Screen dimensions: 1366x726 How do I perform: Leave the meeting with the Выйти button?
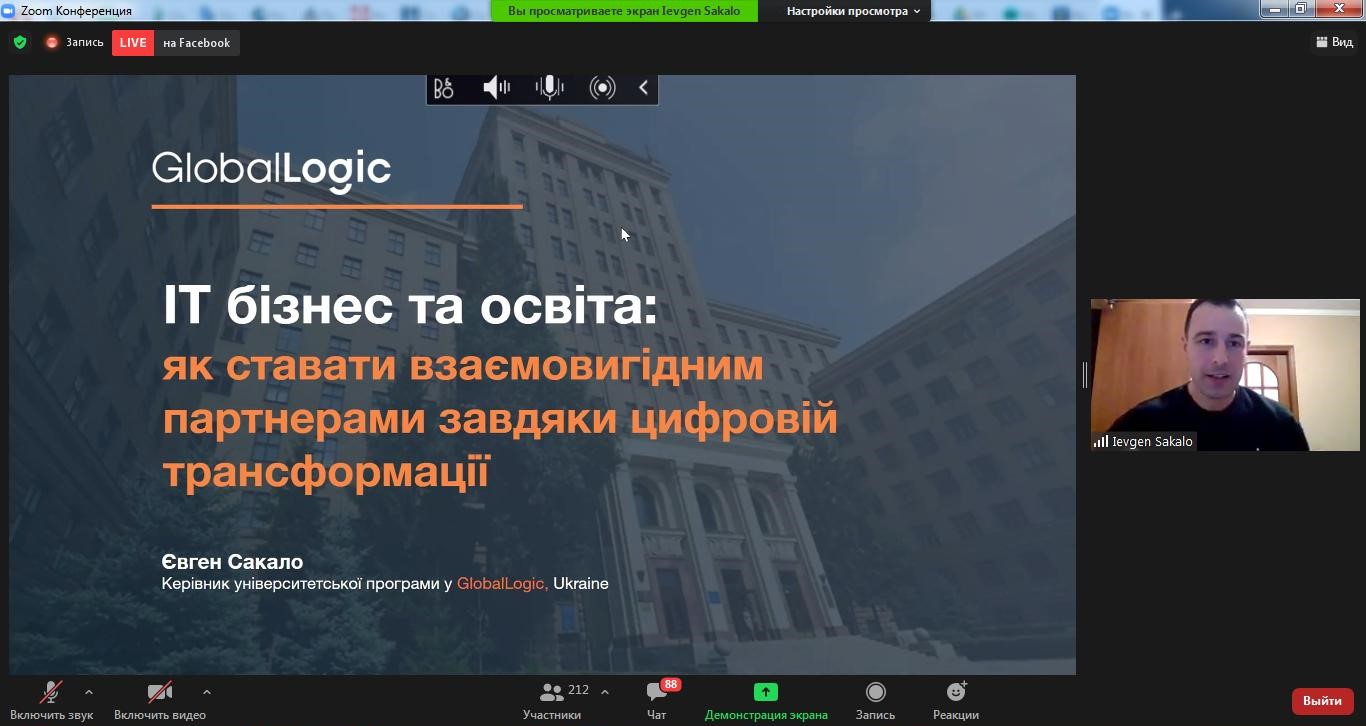coord(1322,701)
